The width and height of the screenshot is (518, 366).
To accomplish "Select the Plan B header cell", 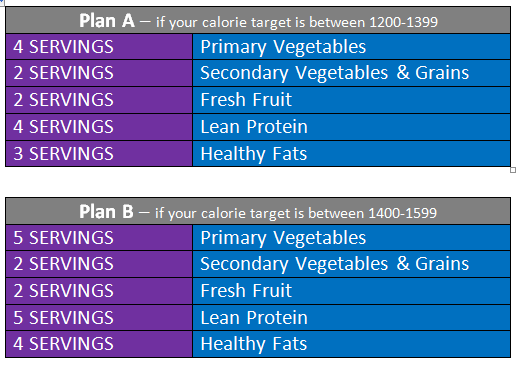I will [x=258, y=211].
